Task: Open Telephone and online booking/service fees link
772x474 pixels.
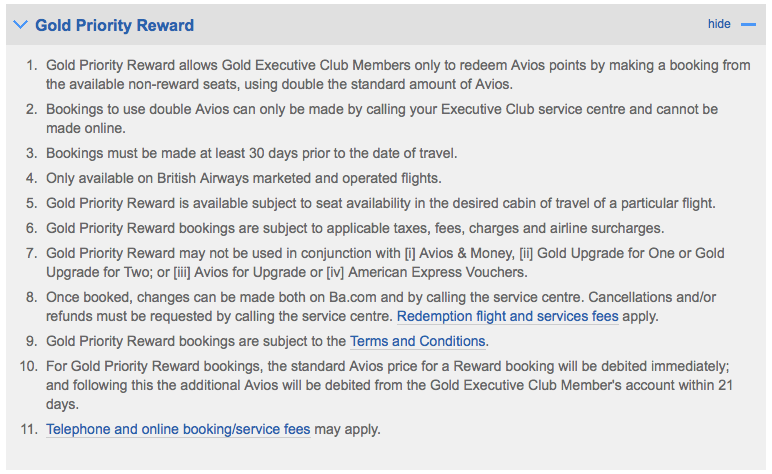Action: coord(178,429)
